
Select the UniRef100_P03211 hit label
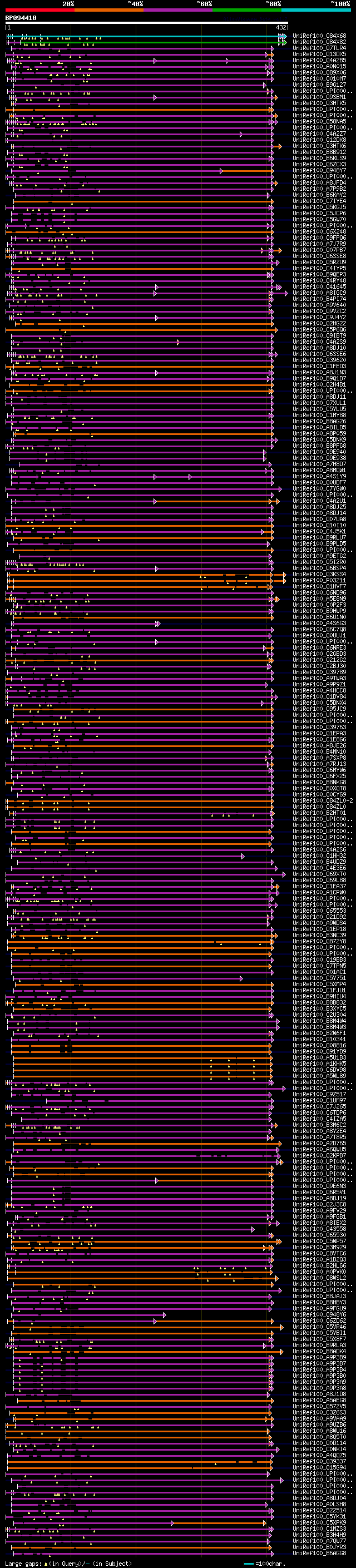(319, 581)
